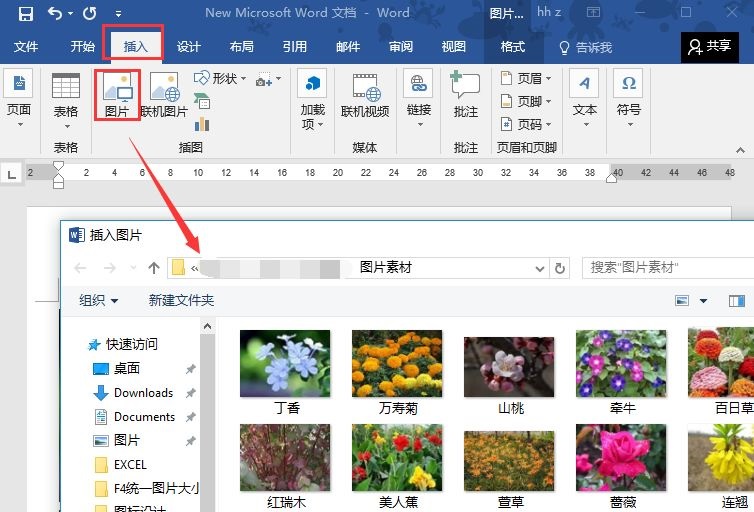Image resolution: width=754 pixels, height=512 pixels.
Task: Open the 组织 organize menu
Action: point(98,301)
